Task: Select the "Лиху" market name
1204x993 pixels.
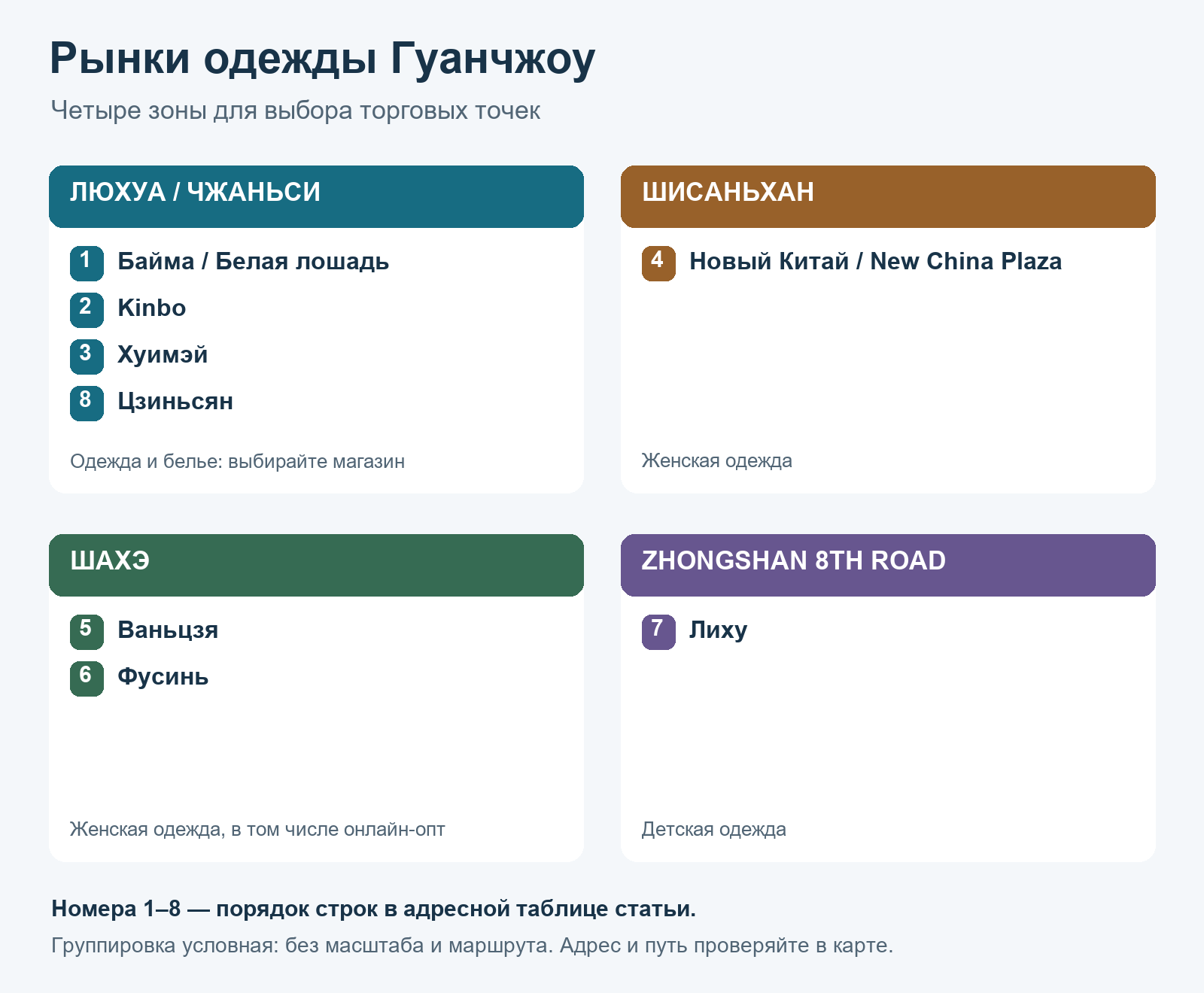Action: coord(718,630)
